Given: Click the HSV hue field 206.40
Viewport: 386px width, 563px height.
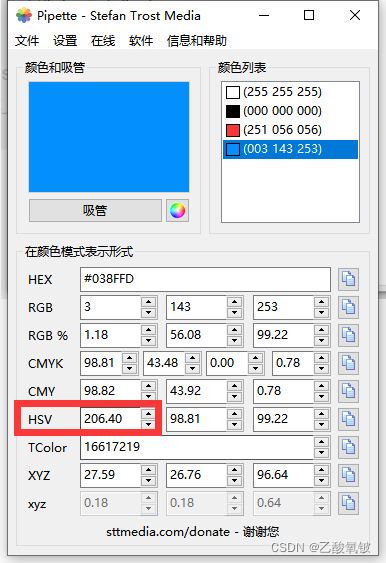Looking at the screenshot, I should 110,419.
